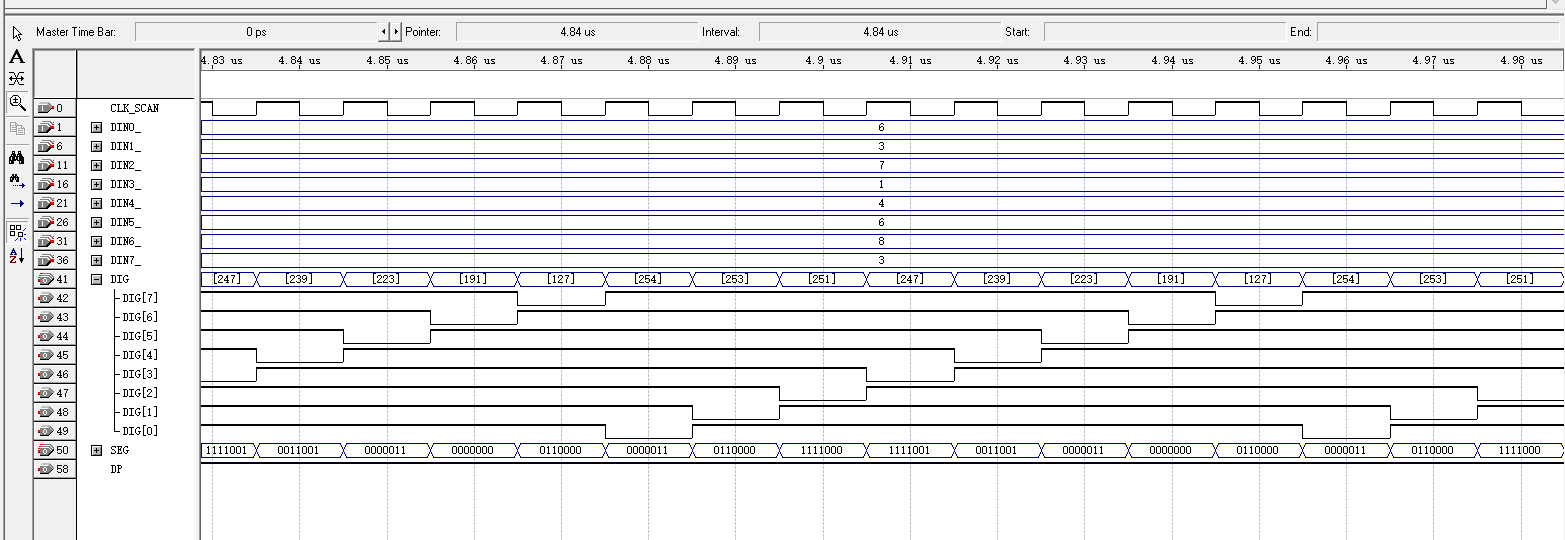Screen dimensions: 1565x540
Task: Select the DIG[6] signal name
Action: tap(140, 317)
